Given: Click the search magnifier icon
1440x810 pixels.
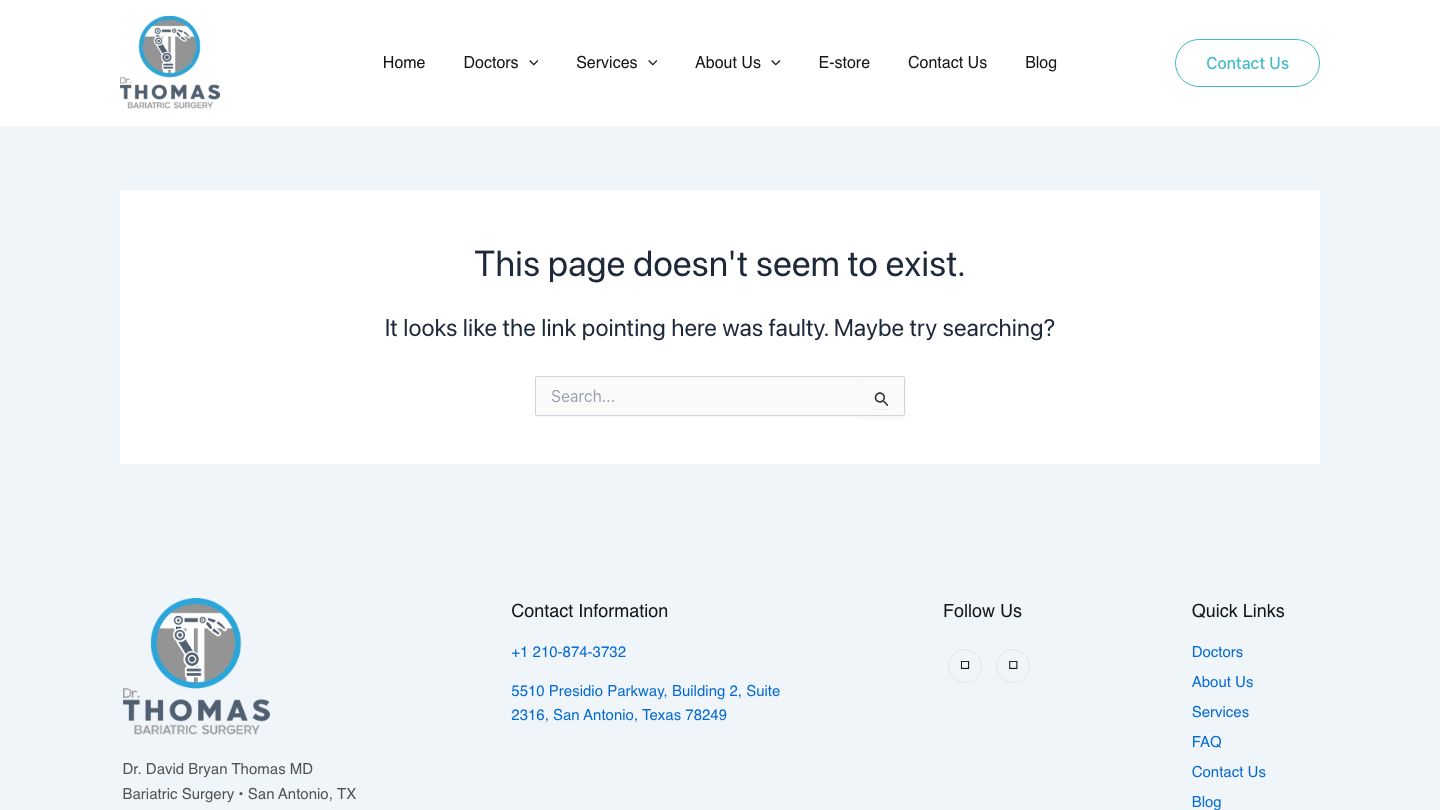Looking at the screenshot, I should tap(881, 398).
